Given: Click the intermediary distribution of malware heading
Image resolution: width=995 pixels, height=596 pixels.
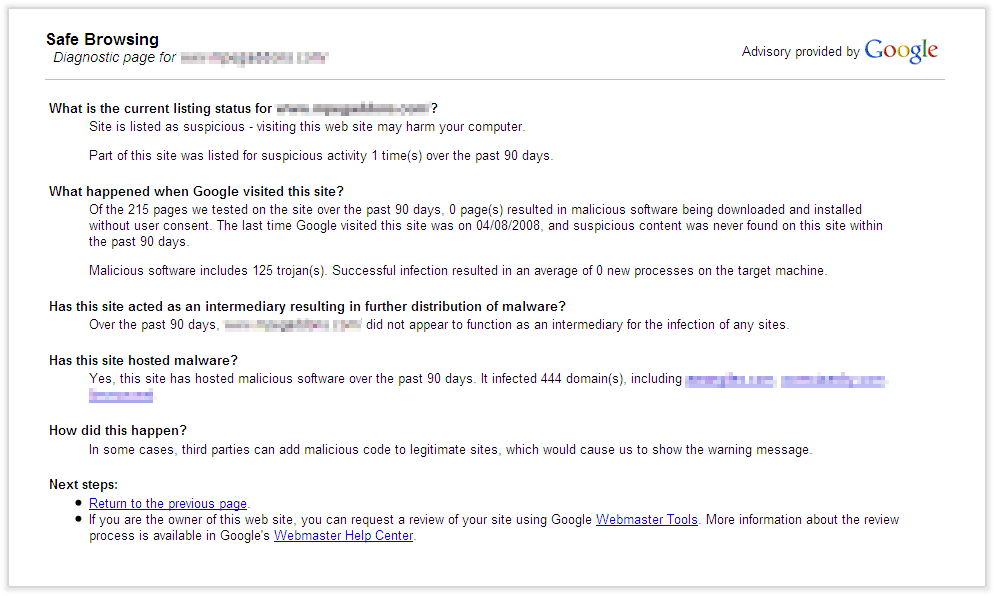Looking at the screenshot, I should tap(307, 307).
